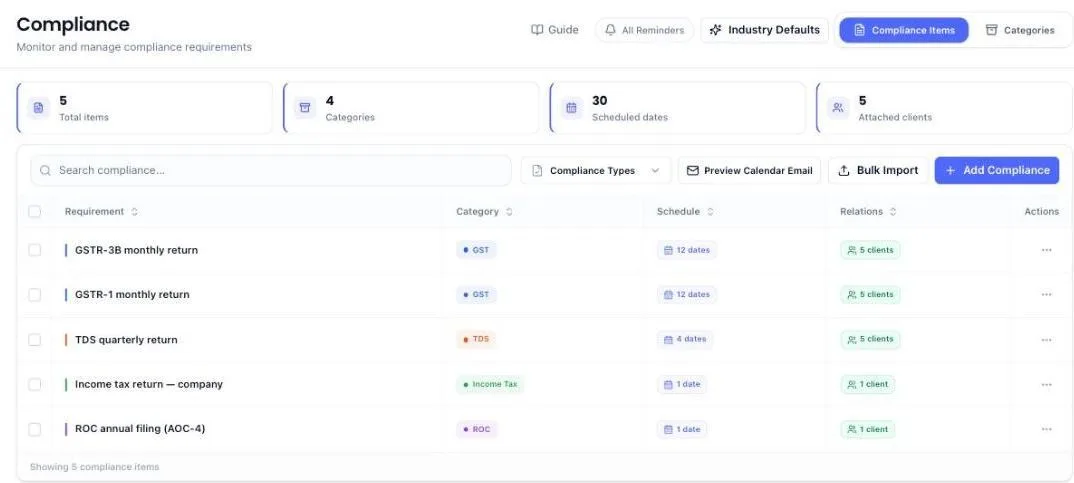Click 'GSTR-1 monthly return' requirement name

pos(132,295)
